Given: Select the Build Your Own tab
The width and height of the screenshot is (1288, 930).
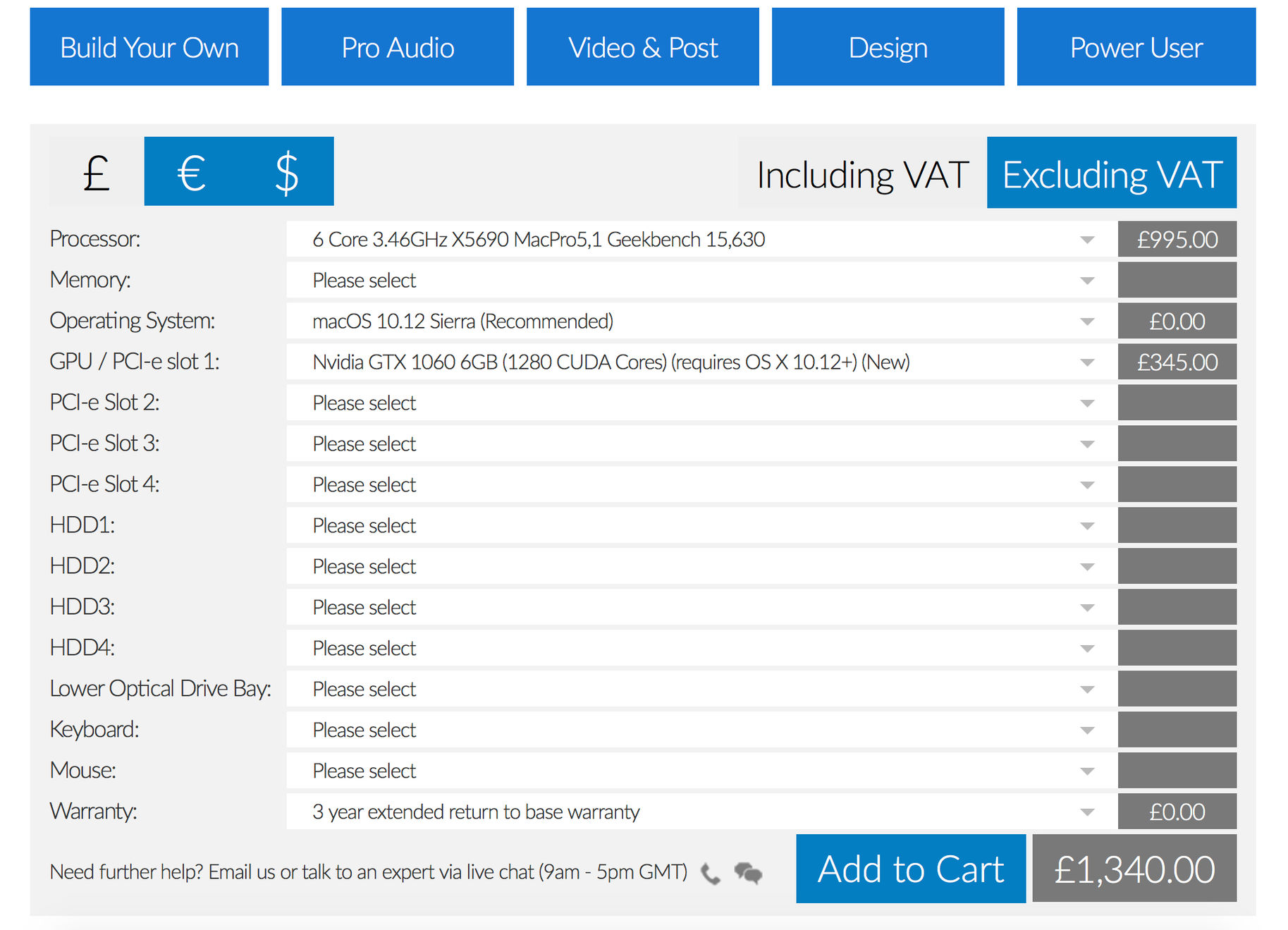Looking at the screenshot, I should [149, 47].
